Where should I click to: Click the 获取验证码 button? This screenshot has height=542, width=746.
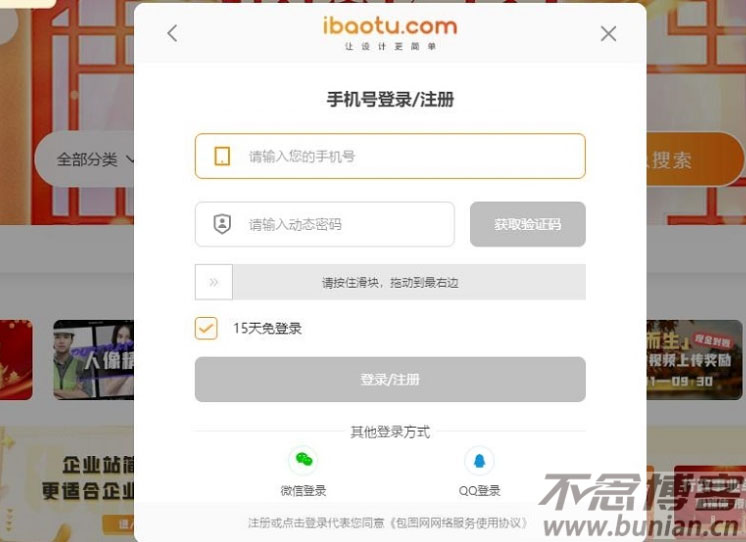[528, 224]
